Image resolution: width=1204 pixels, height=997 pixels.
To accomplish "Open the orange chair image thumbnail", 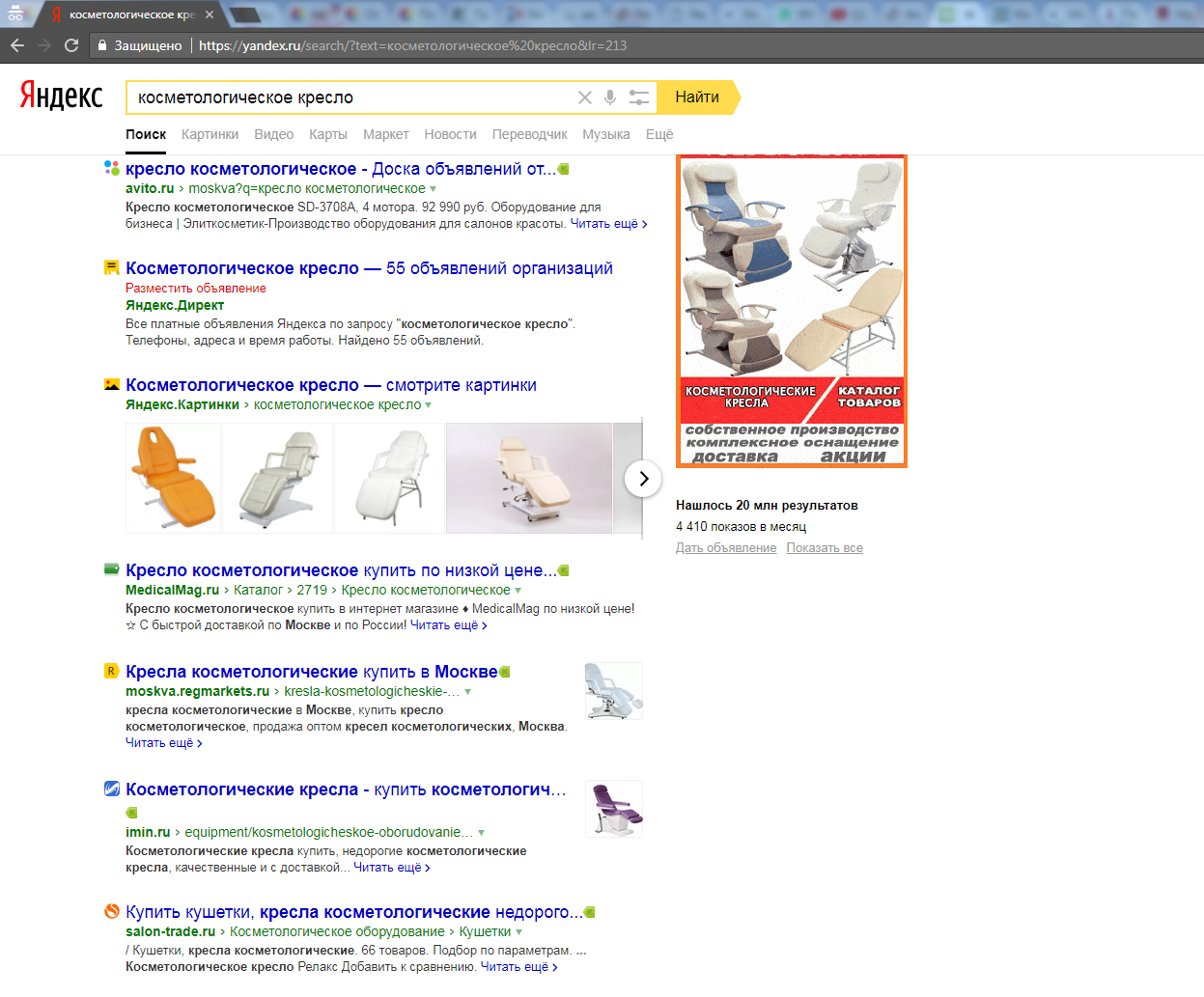I will pyautogui.click(x=174, y=478).
